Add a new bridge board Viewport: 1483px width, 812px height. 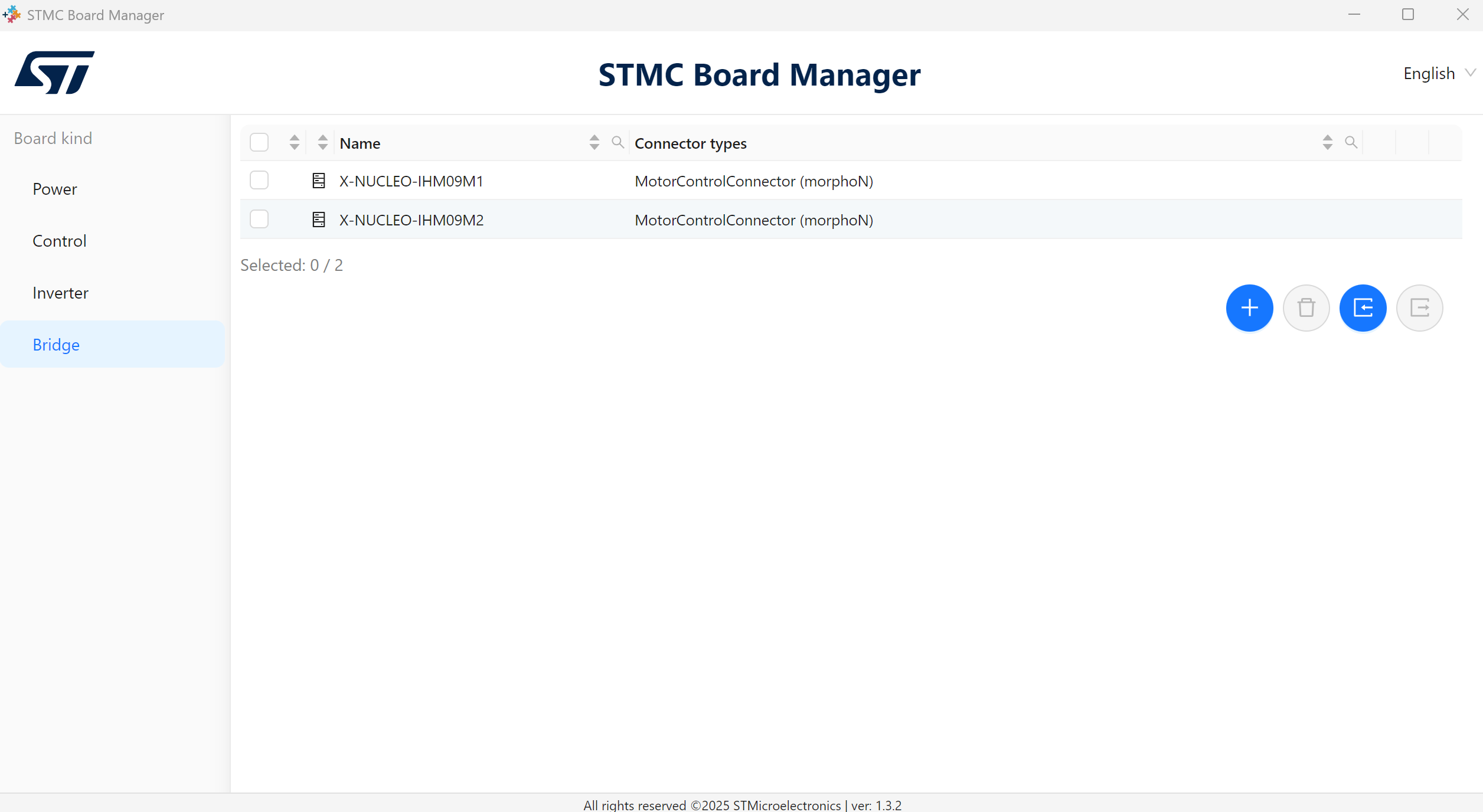[1250, 307]
